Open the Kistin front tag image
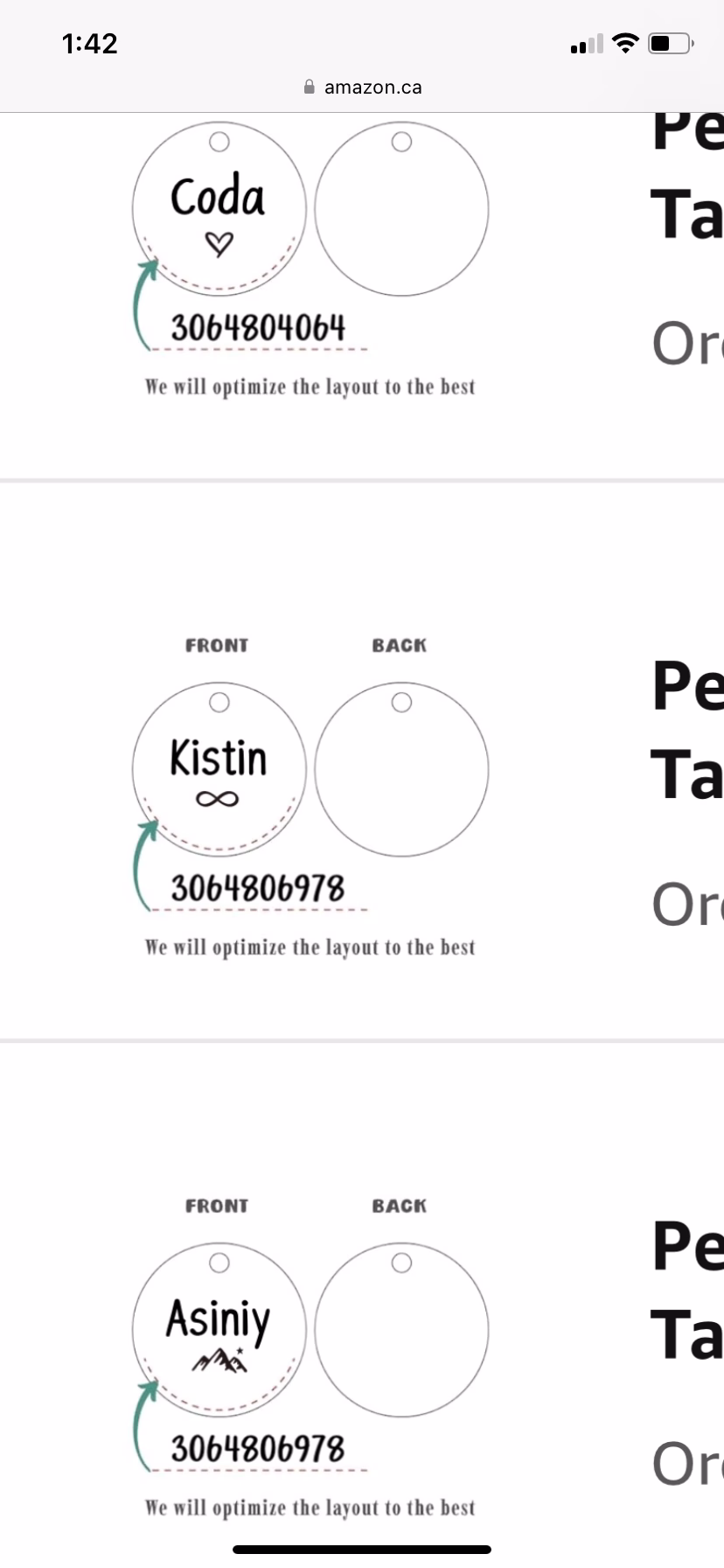This screenshot has height=1568, width=724. pyautogui.click(x=219, y=768)
